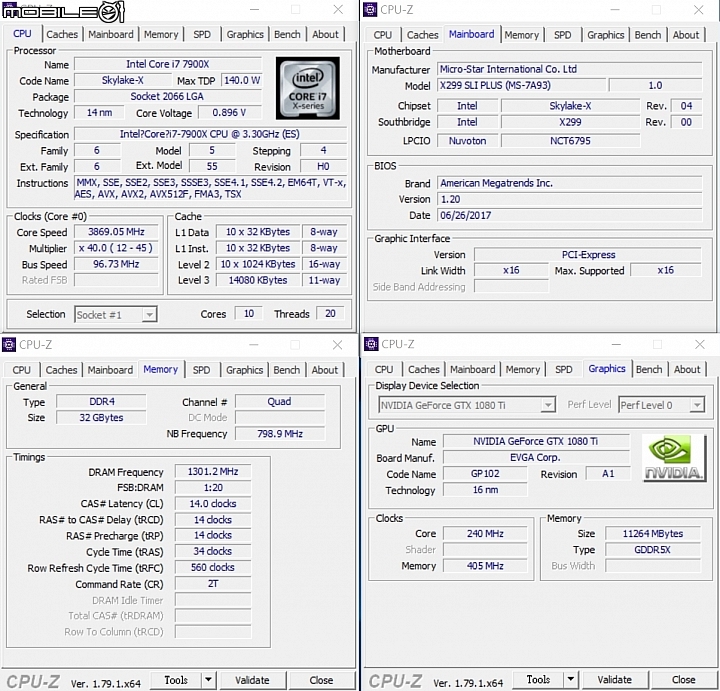Select Caches tab in Mainboard window
Screen dimensions: 720x691
coord(422,35)
